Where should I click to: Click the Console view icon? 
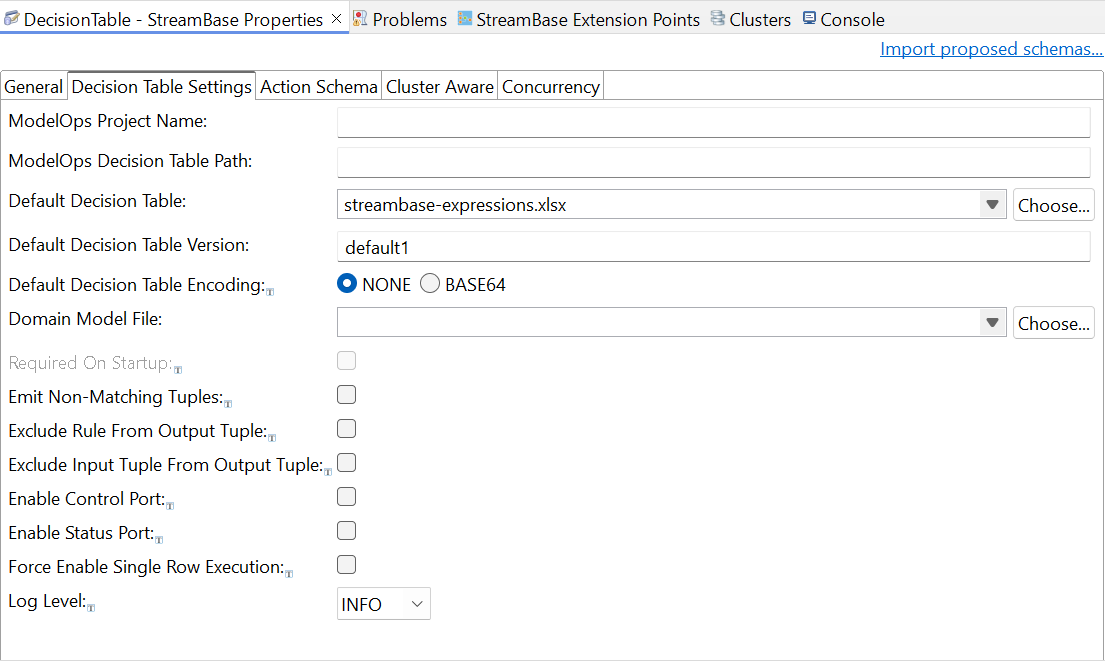(x=809, y=19)
